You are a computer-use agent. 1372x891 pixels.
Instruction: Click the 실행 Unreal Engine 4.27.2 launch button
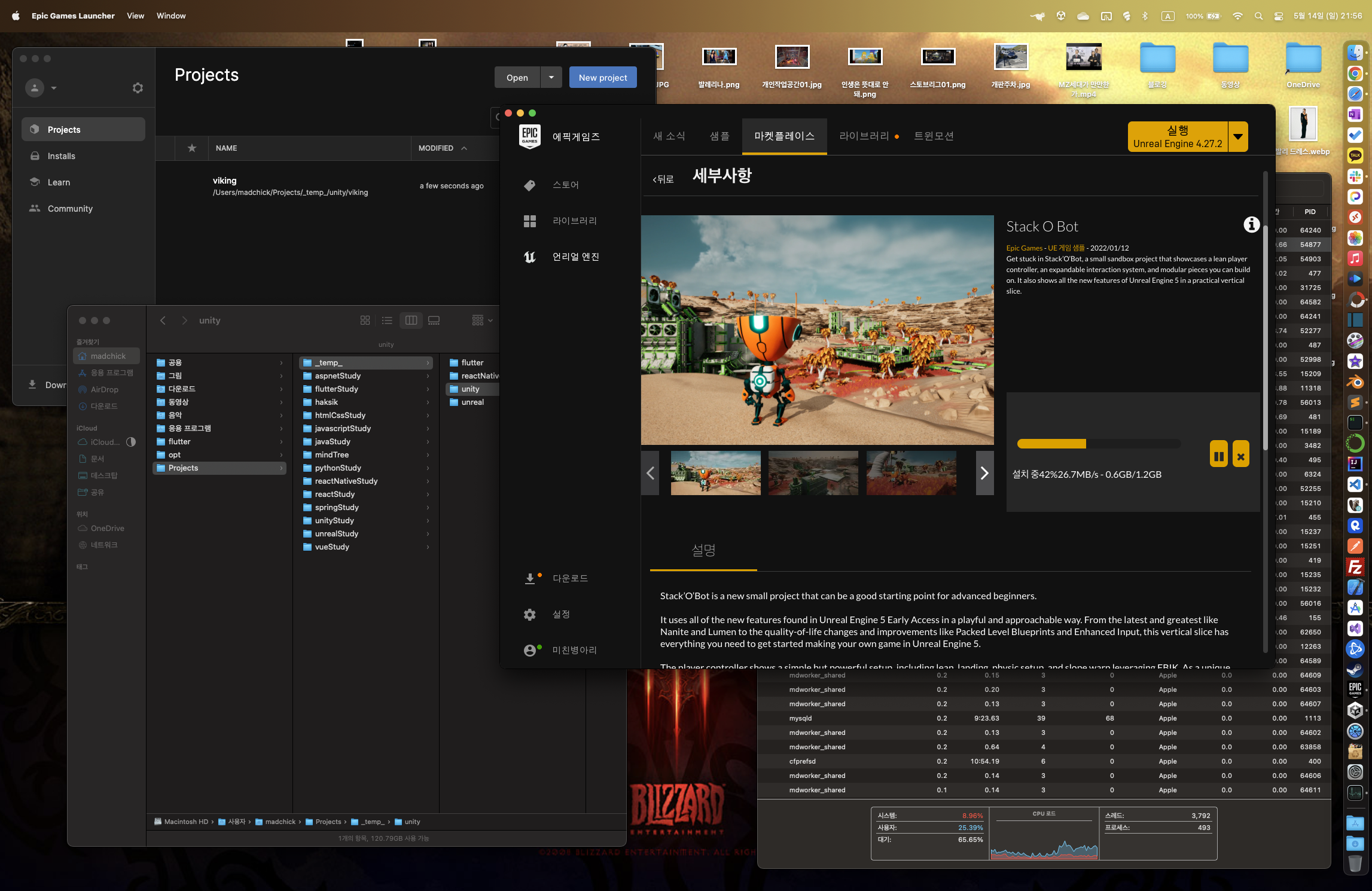pyautogui.click(x=1178, y=137)
